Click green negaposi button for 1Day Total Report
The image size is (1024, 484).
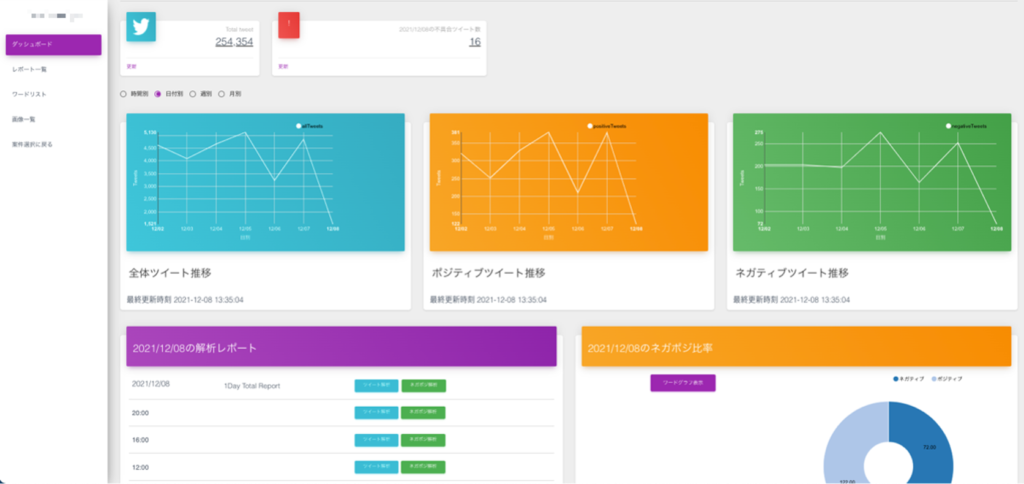tap(423, 385)
